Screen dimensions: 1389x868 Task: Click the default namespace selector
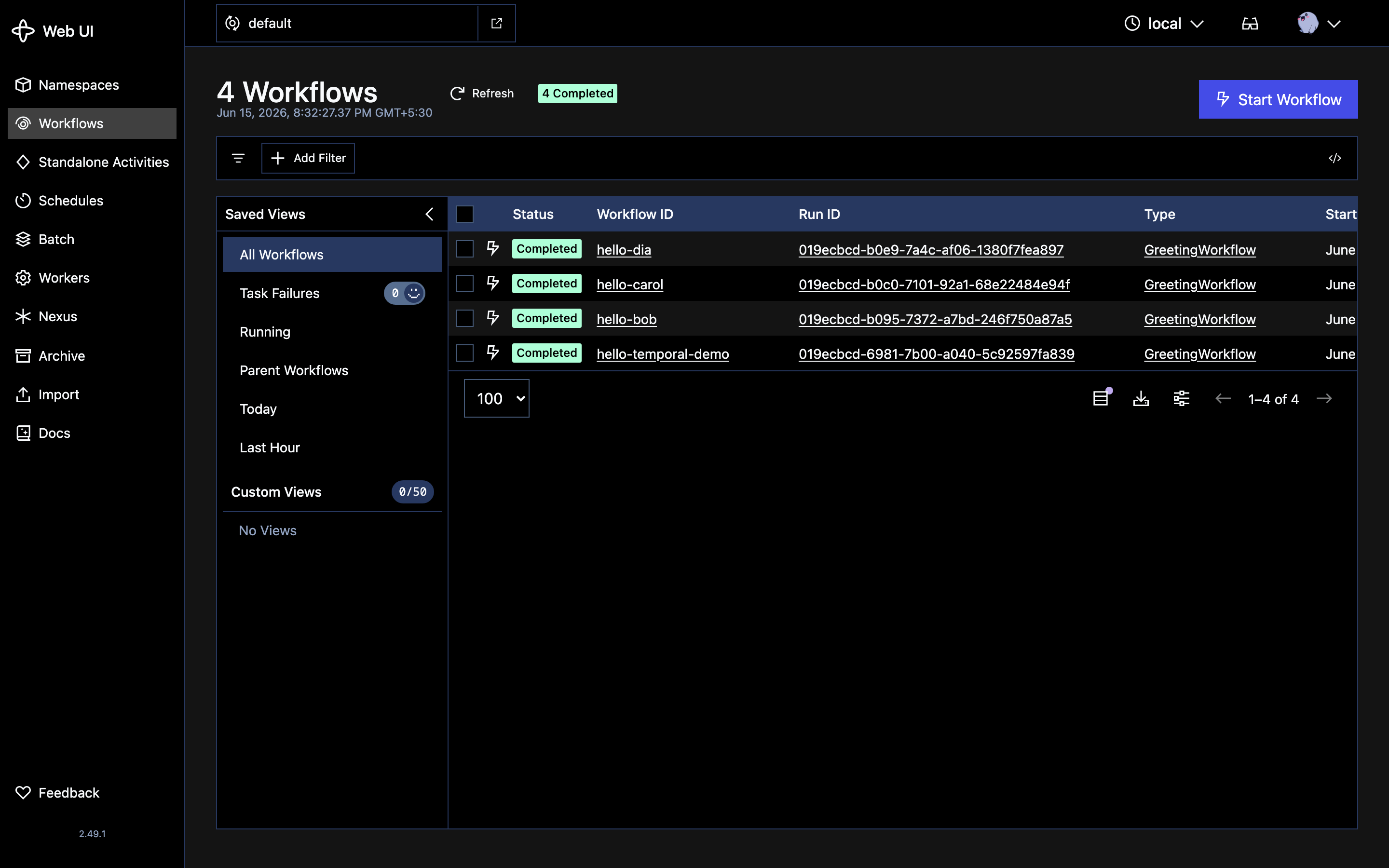pos(347,23)
